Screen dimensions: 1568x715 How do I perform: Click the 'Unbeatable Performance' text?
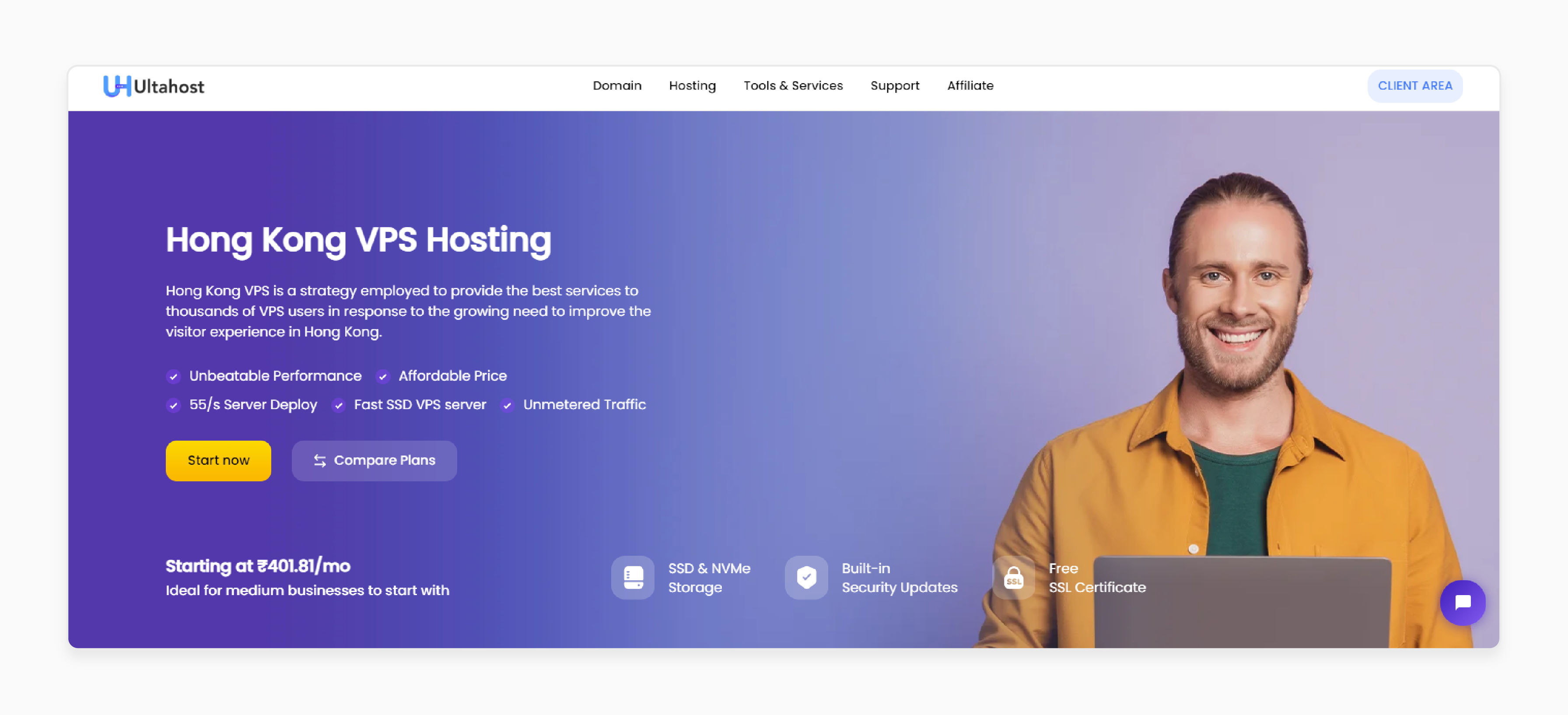[275, 376]
